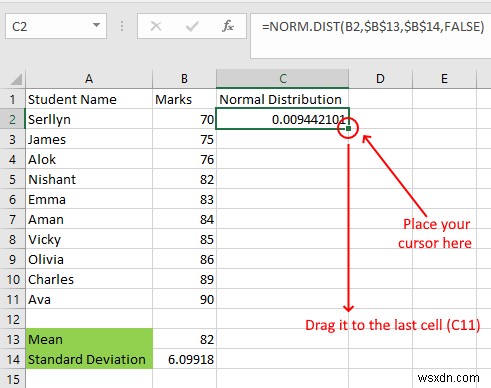This screenshot has height=388, width=491.
Task: Click the marks value 84
Action: 184,219
